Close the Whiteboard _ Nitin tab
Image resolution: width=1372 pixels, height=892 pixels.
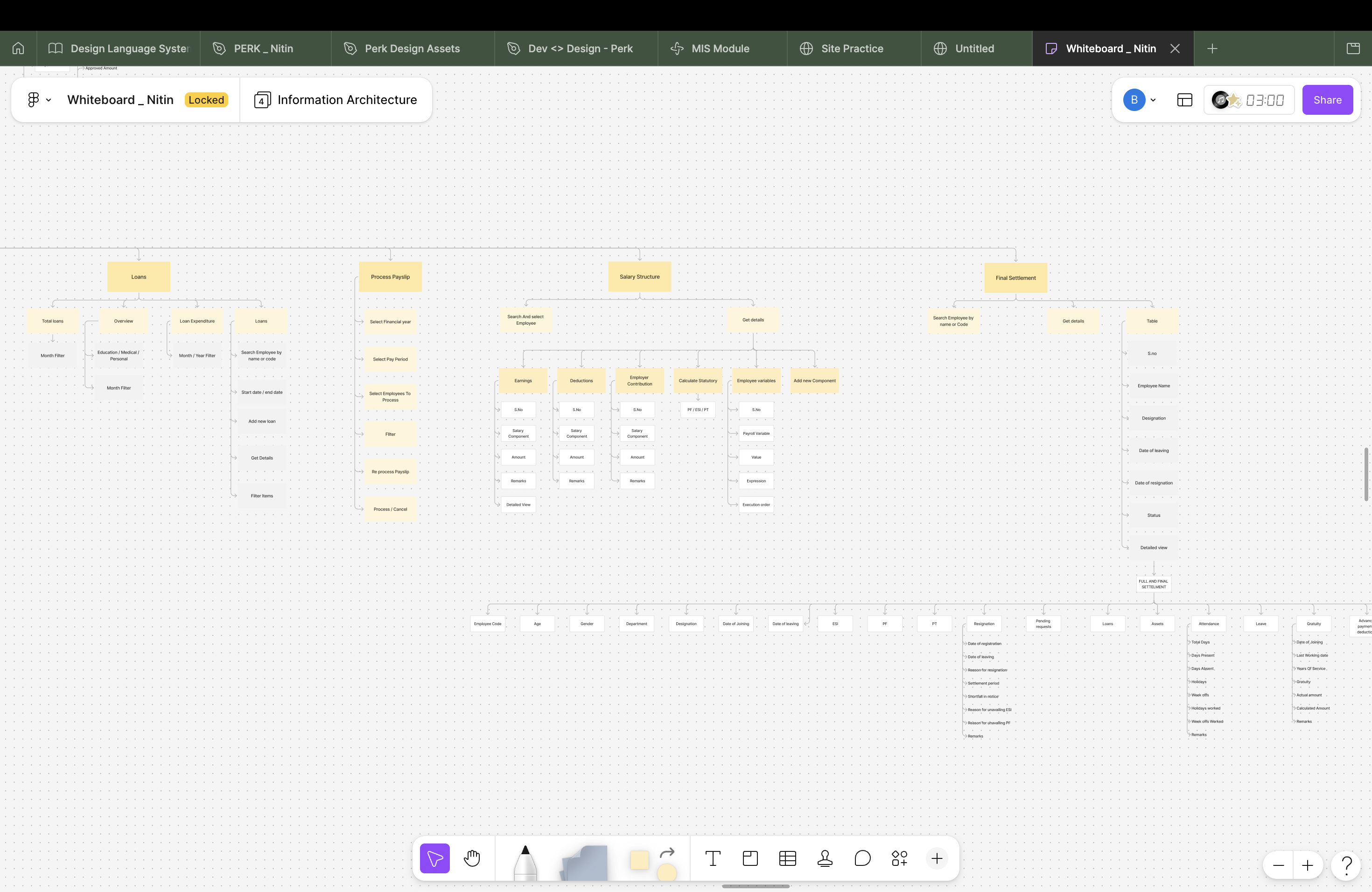coord(1175,49)
